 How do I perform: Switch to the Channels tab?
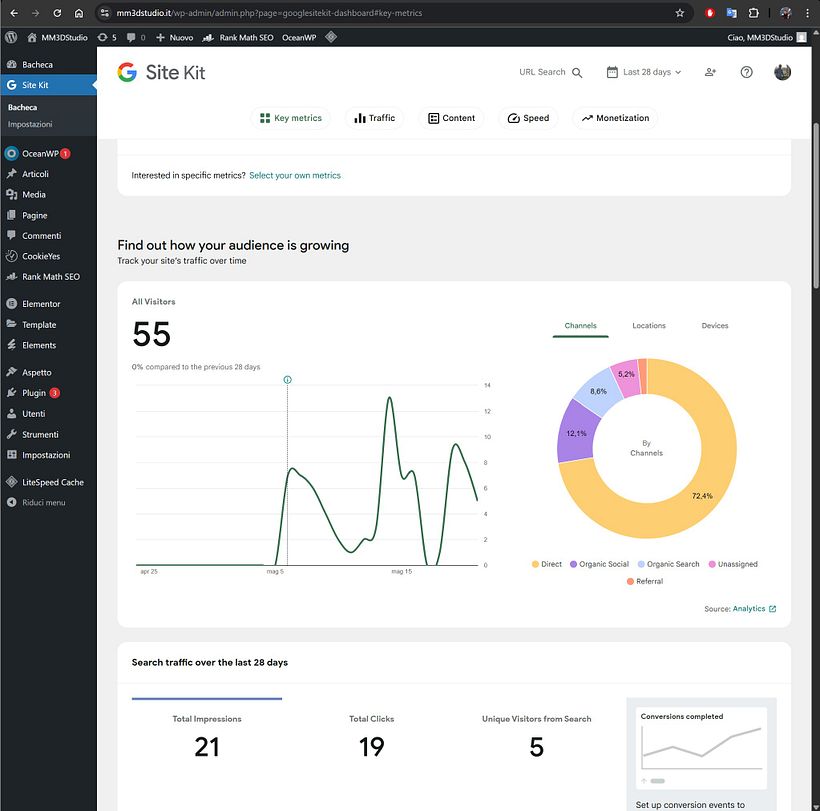point(580,326)
